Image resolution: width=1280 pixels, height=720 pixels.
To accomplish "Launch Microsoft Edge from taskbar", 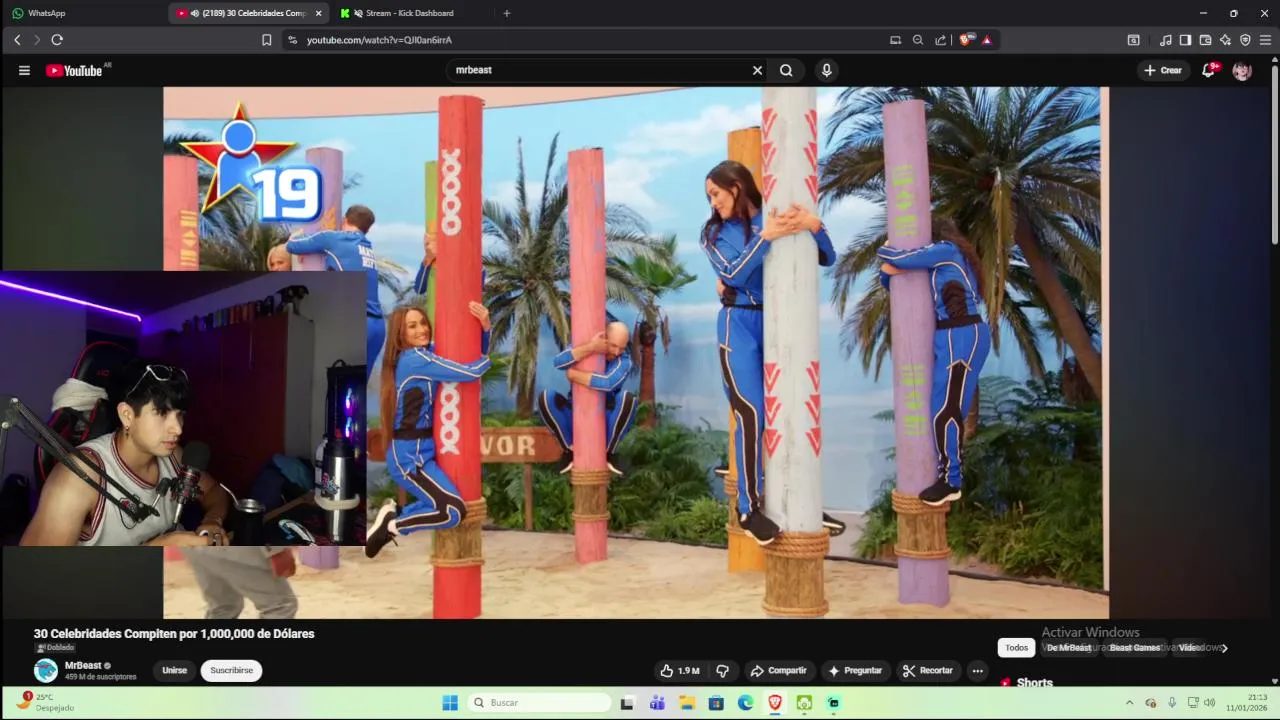I will click(x=745, y=703).
